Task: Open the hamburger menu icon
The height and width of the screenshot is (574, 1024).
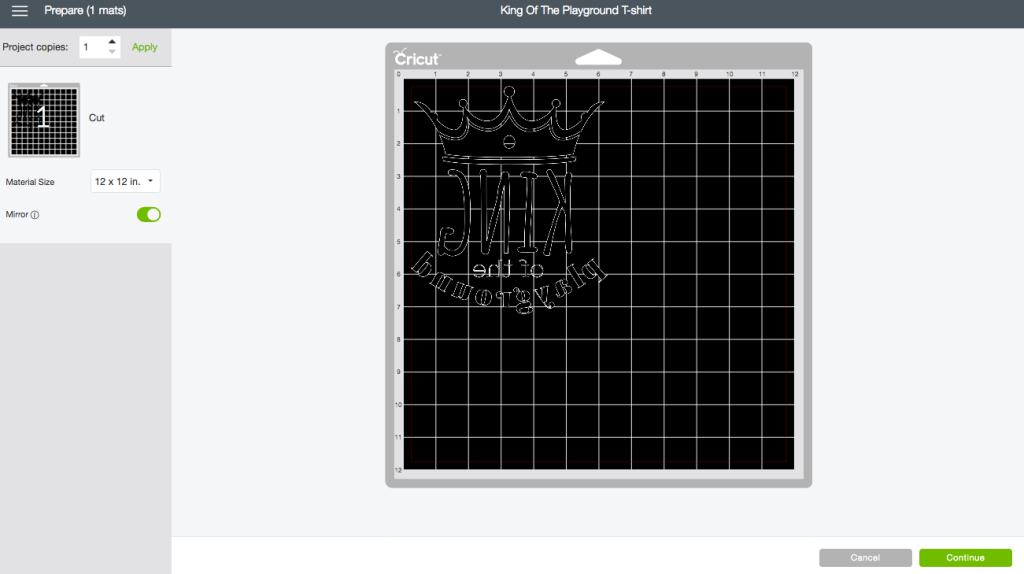Action: tap(20, 10)
